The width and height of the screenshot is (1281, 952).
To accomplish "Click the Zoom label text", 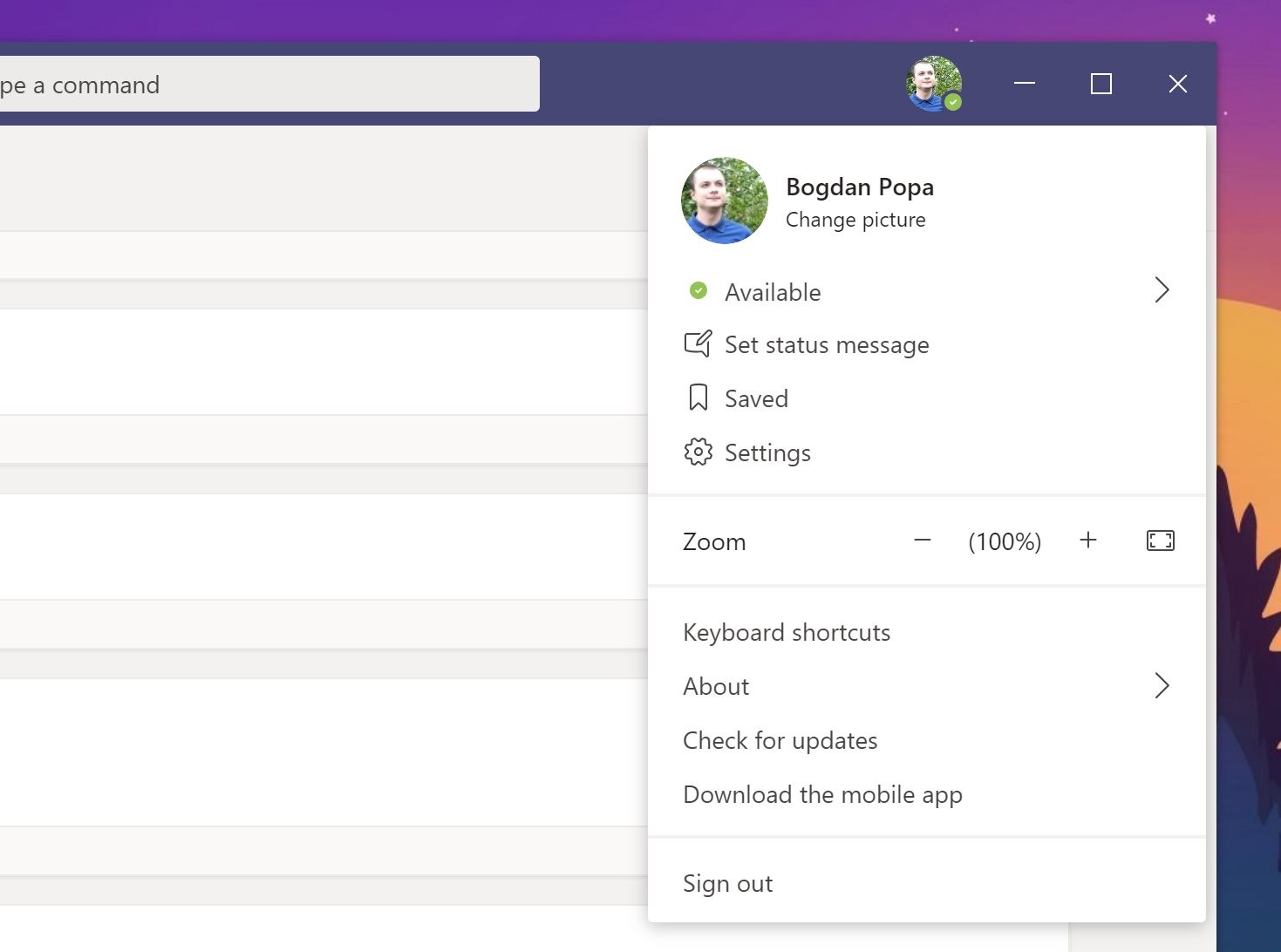I will [714, 541].
